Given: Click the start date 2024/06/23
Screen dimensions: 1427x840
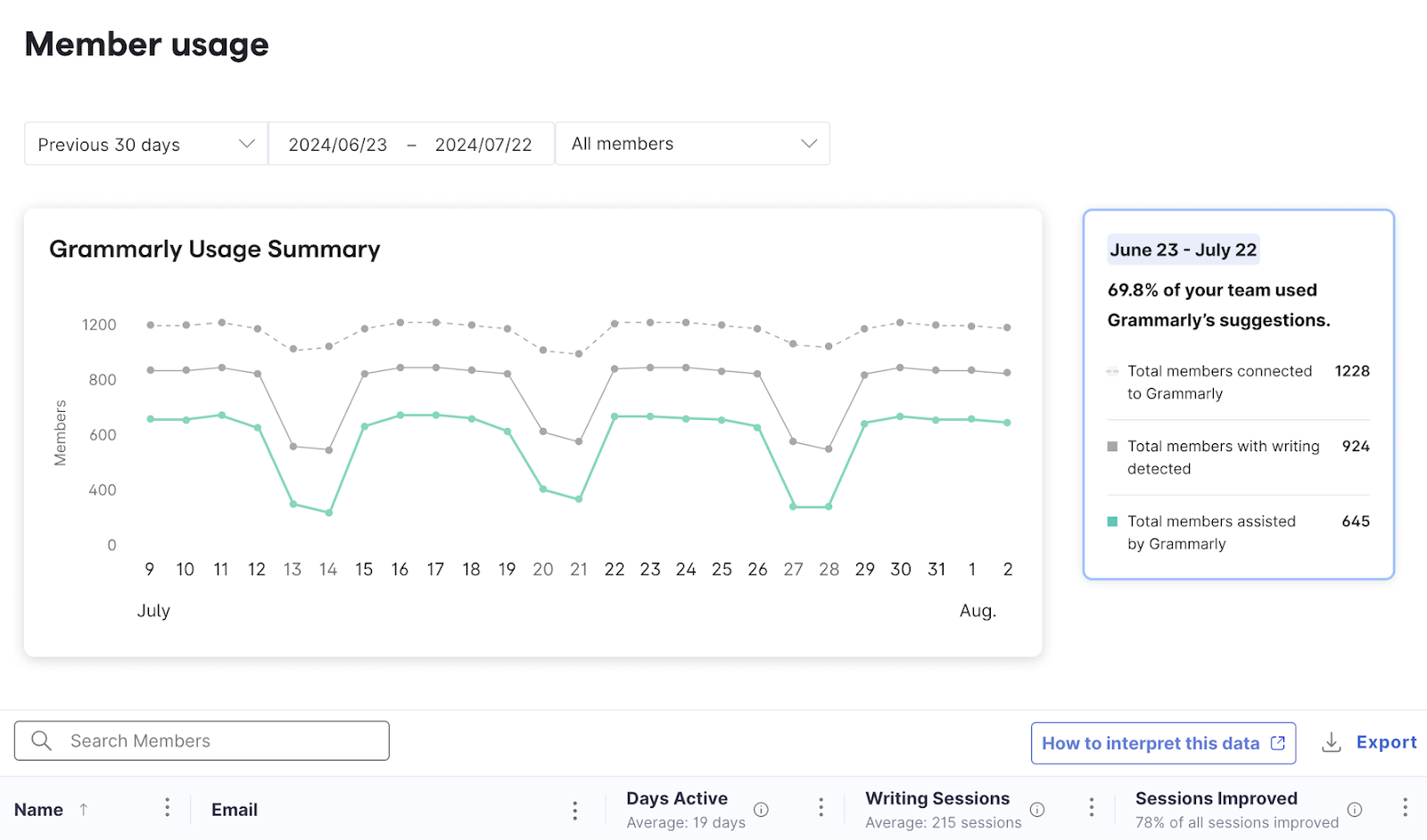Looking at the screenshot, I should tap(338, 144).
